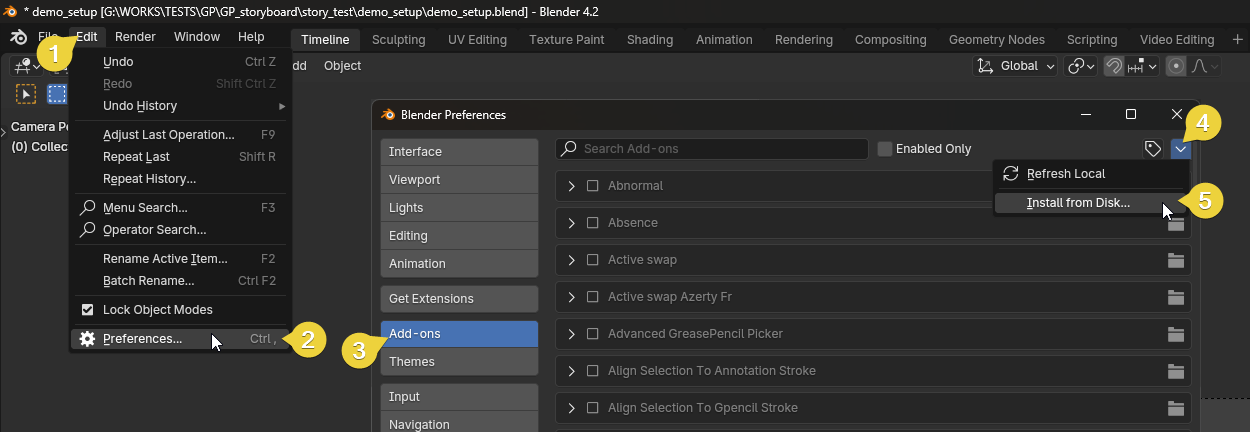Image resolution: width=1250 pixels, height=432 pixels.
Task: Enable the Active swap add-on checkbox
Action: (592, 260)
